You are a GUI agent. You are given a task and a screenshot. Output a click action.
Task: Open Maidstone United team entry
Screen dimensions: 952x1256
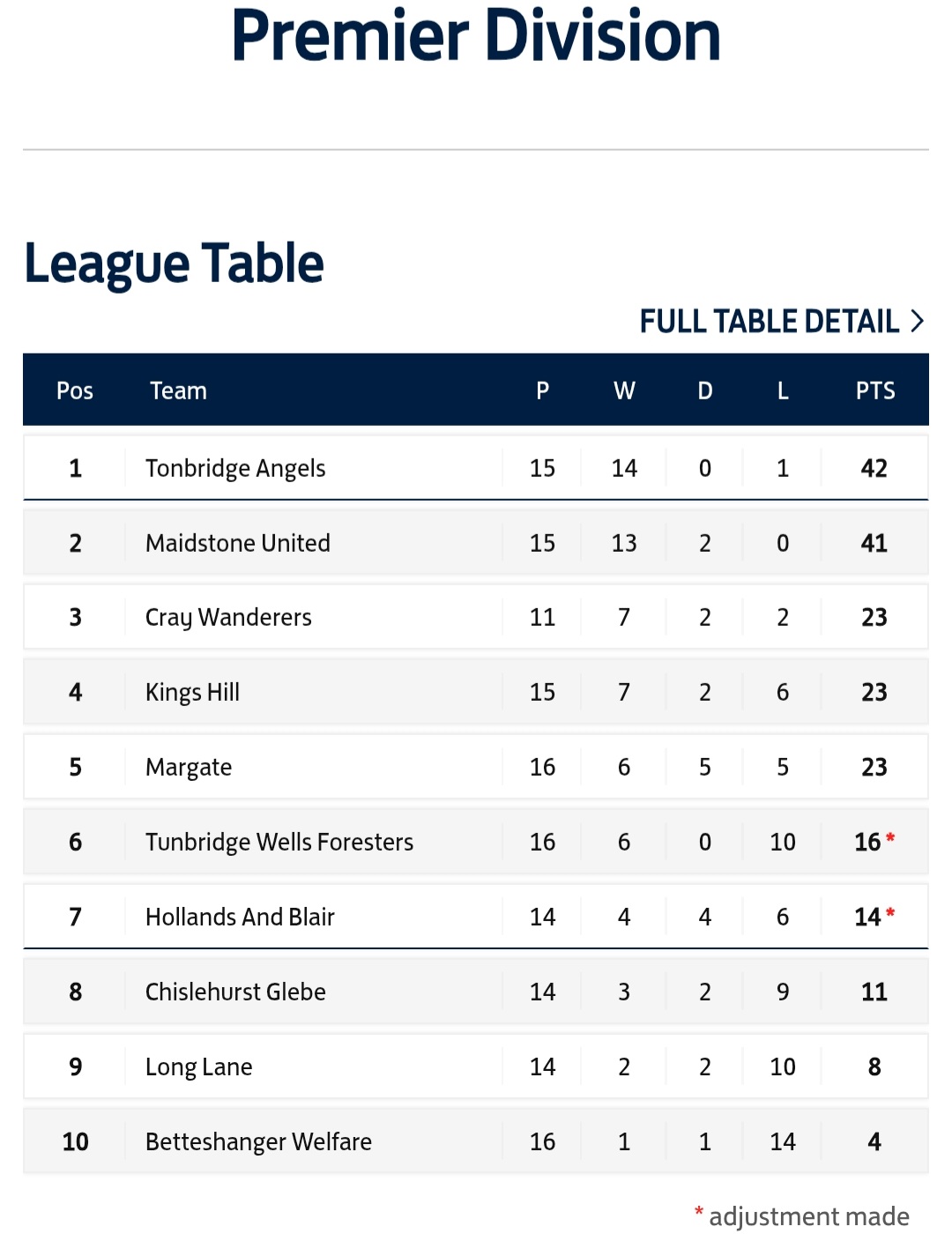(x=238, y=543)
